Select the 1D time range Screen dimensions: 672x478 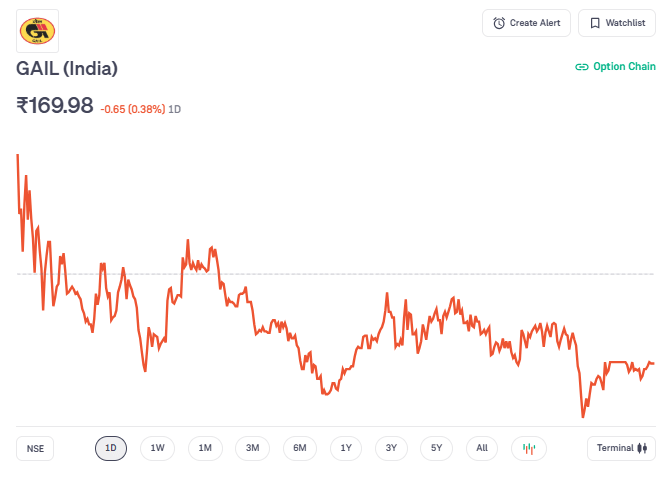(x=111, y=448)
